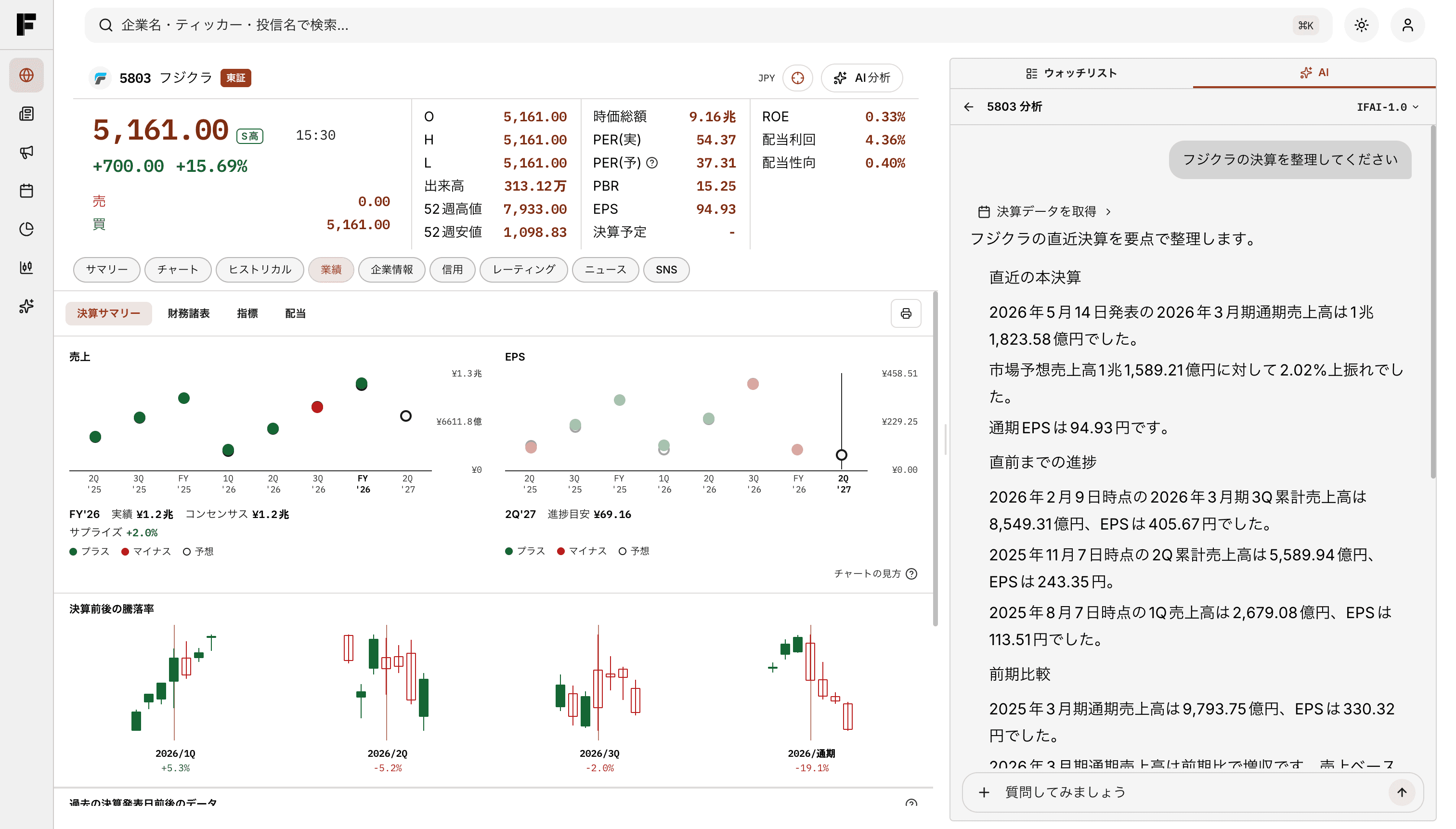
Task: Click the AI分析 button
Action: coord(861,78)
